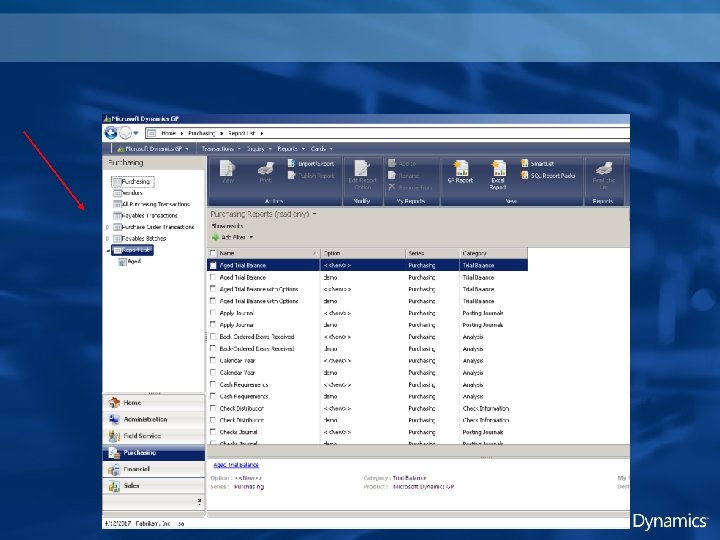Check Cash Requirements row with demo option

(x=213, y=396)
